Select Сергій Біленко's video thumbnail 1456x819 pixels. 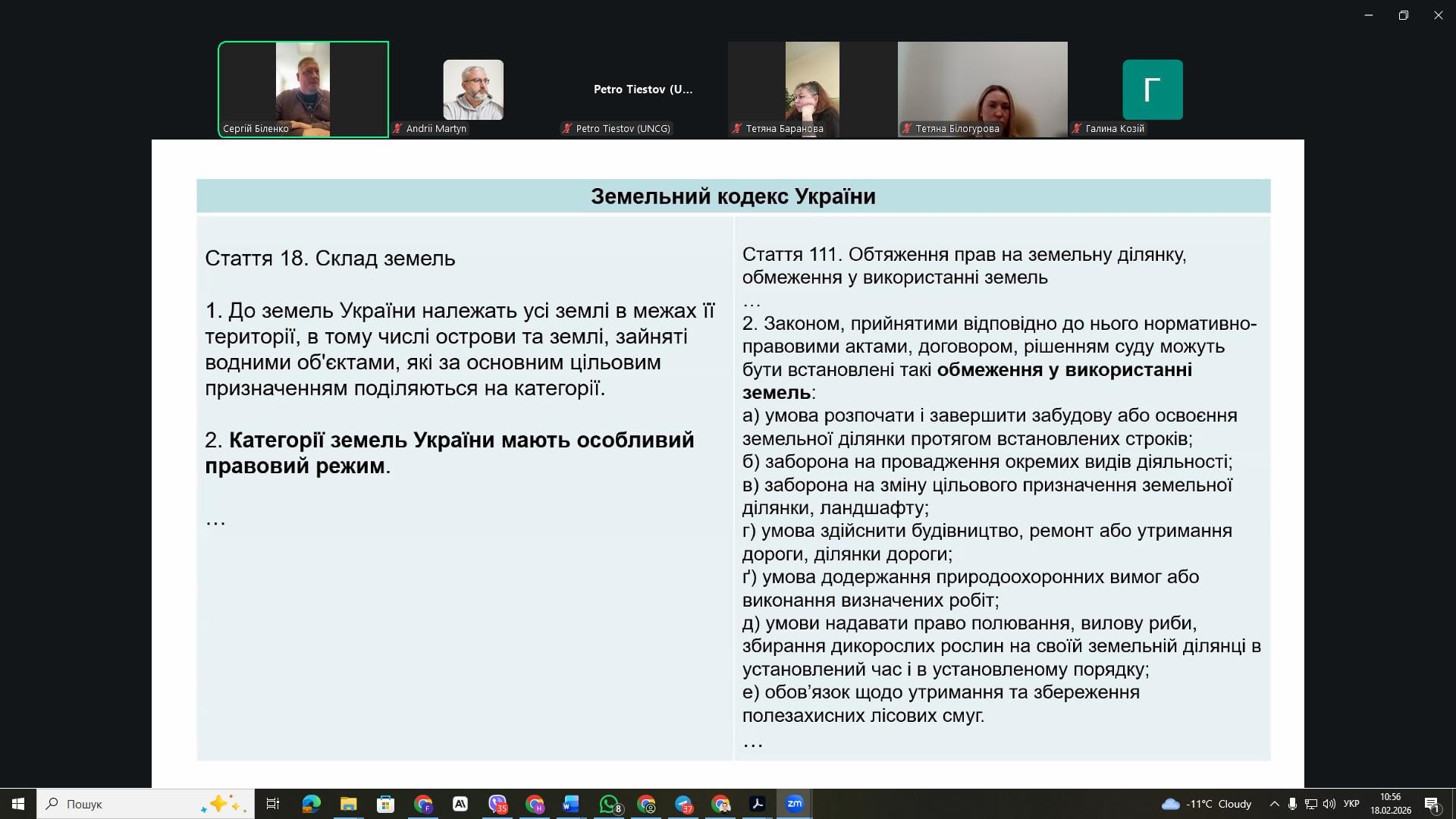coord(303,89)
